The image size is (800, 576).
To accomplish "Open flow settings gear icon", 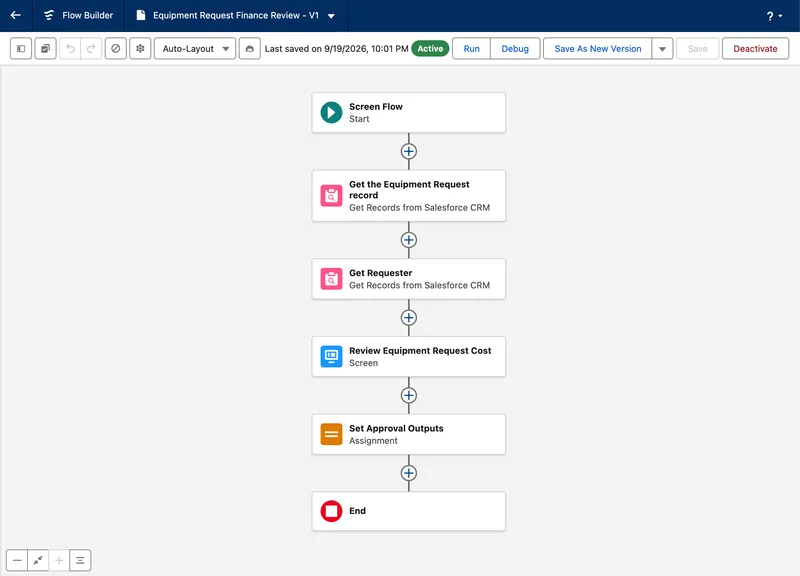I will coord(140,48).
